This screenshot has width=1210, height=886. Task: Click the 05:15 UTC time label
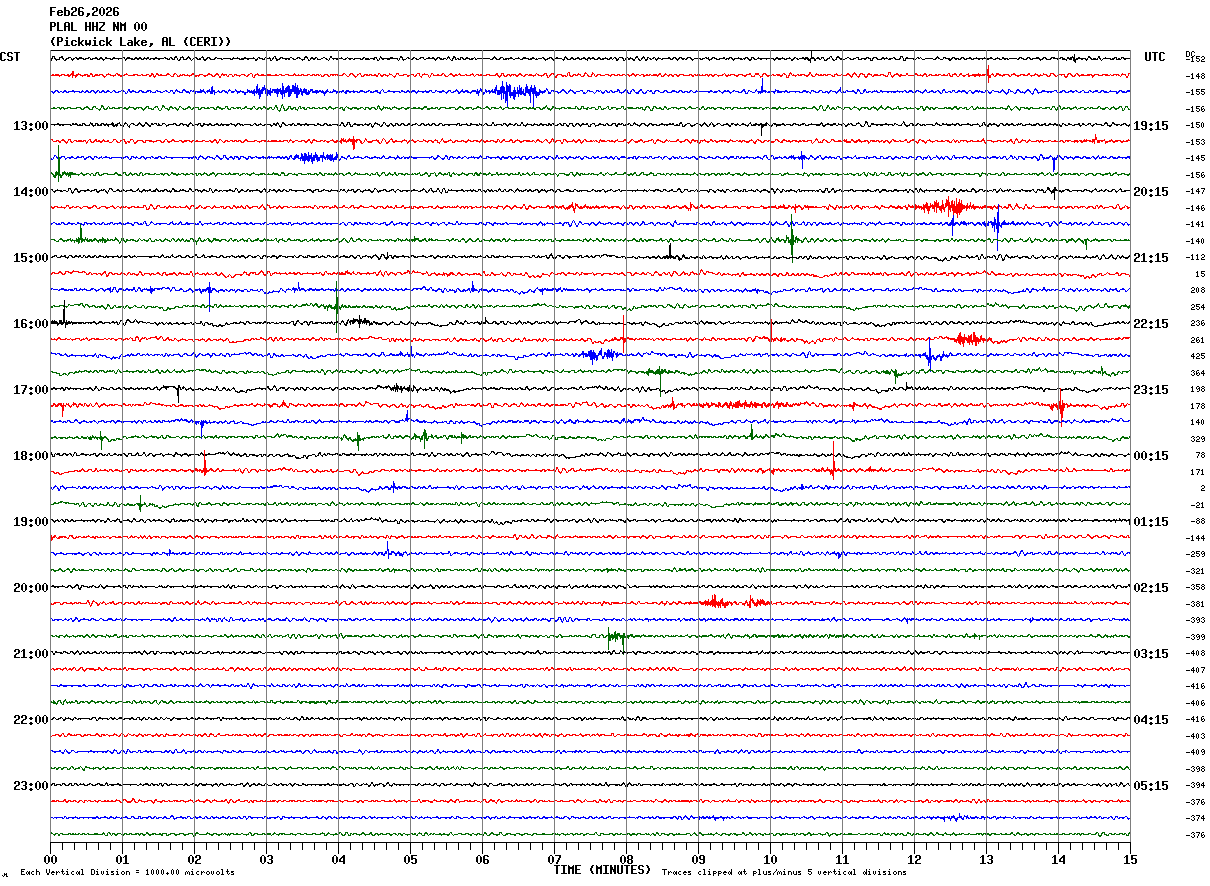pyautogui.click(x=1151, y=786)
